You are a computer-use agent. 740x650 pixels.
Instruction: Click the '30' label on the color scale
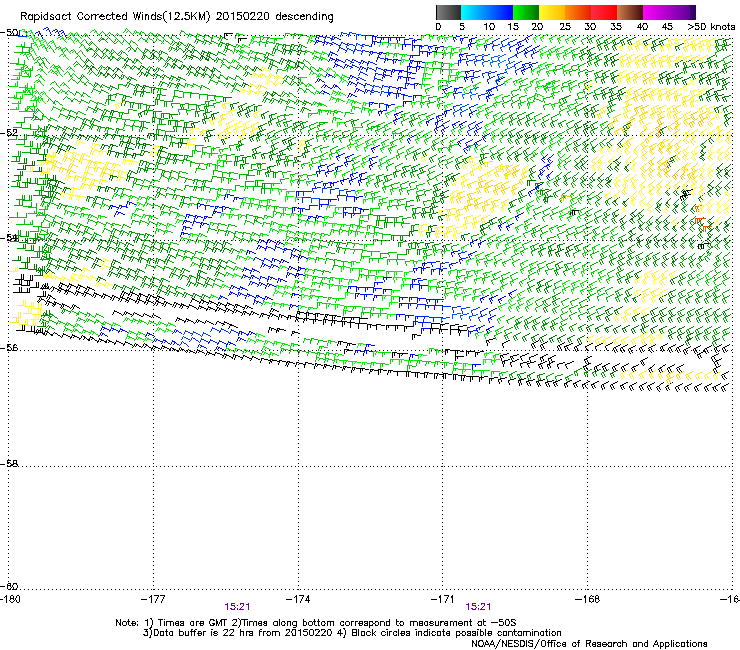click(590, 27)
